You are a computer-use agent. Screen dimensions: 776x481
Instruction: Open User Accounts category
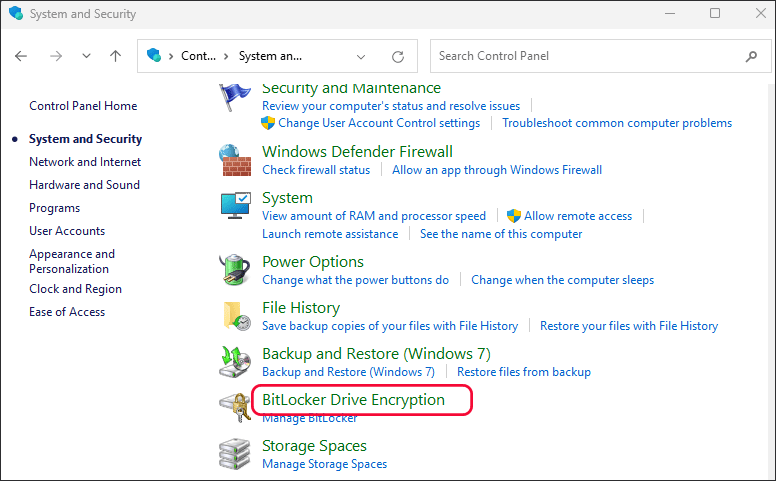(x=67, y=231)
